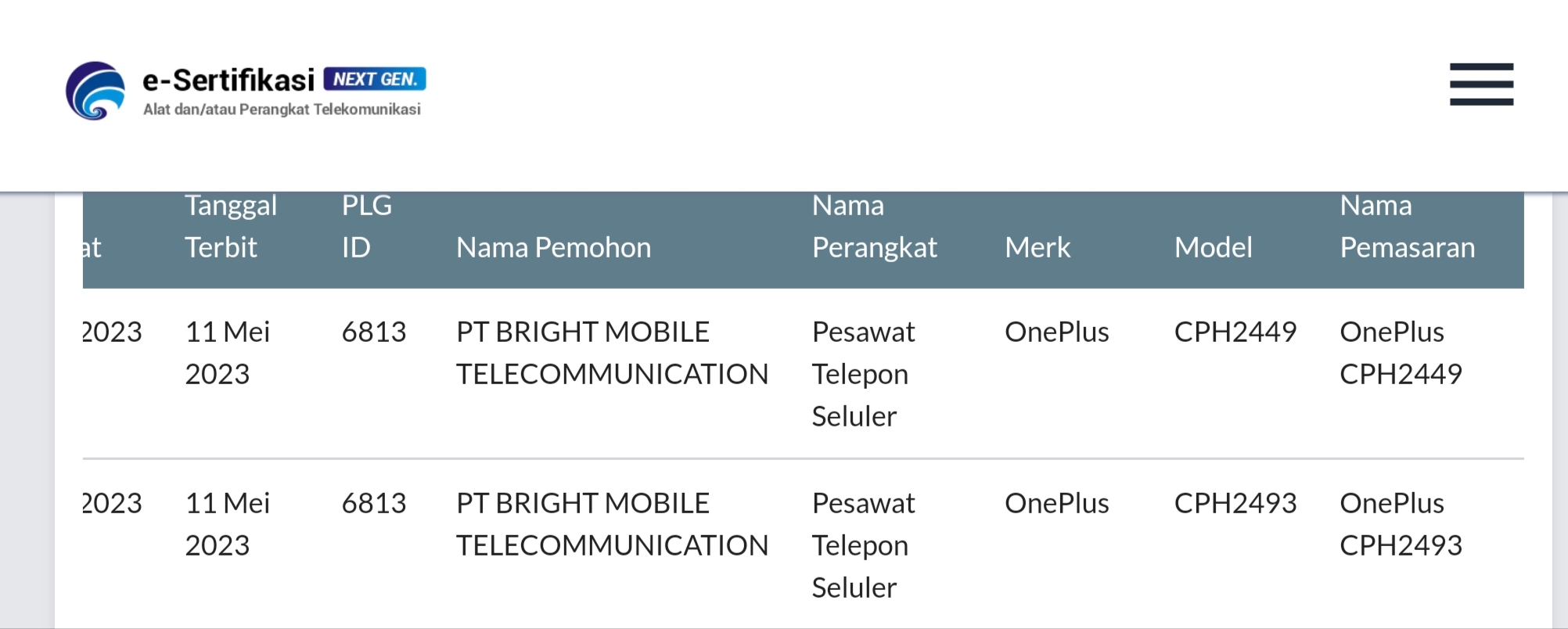Click OnePlus CPH2493 marketing name cell

pyautogui.click(x=1401, y=524)
